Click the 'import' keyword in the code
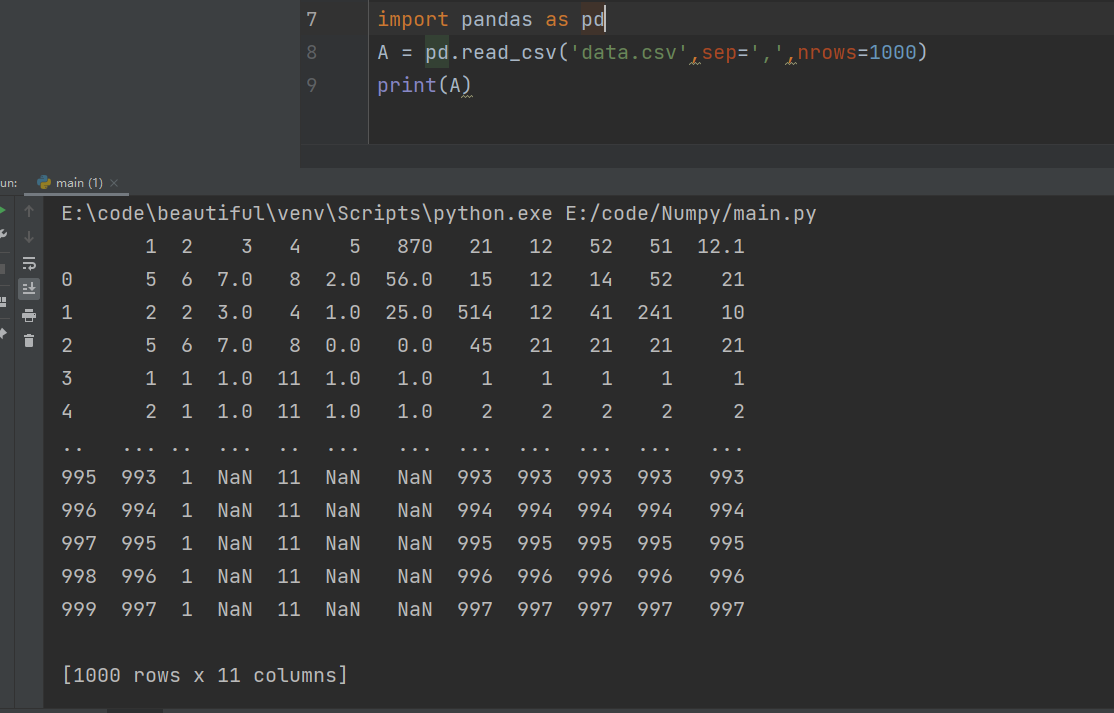The height and width of the screenshot is (713, 1114). pyautogui.click(x=413, y=20)
